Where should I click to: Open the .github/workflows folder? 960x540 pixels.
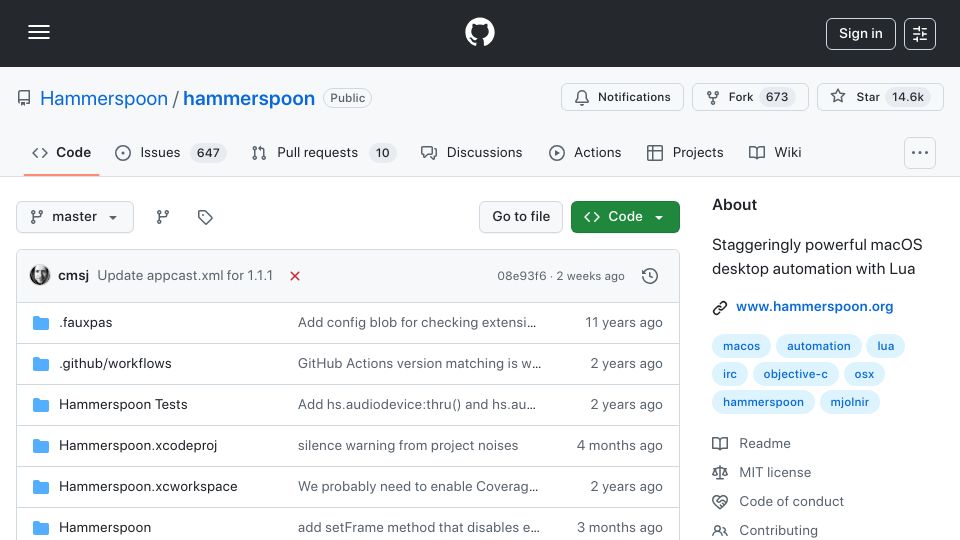pyautogui.click(x=115, y=364)
